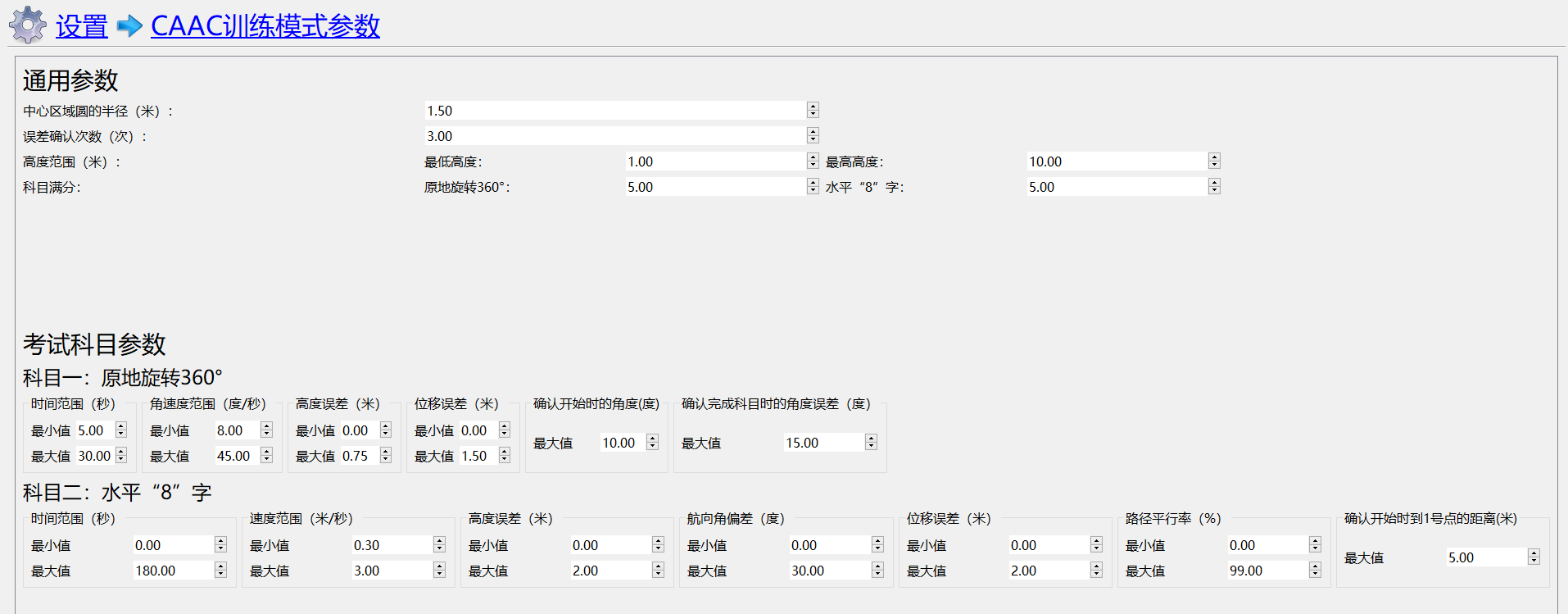Click 航向角偏差 最大值 field
The height and width of the screenshot is (614, 1568).
point(828,571)
